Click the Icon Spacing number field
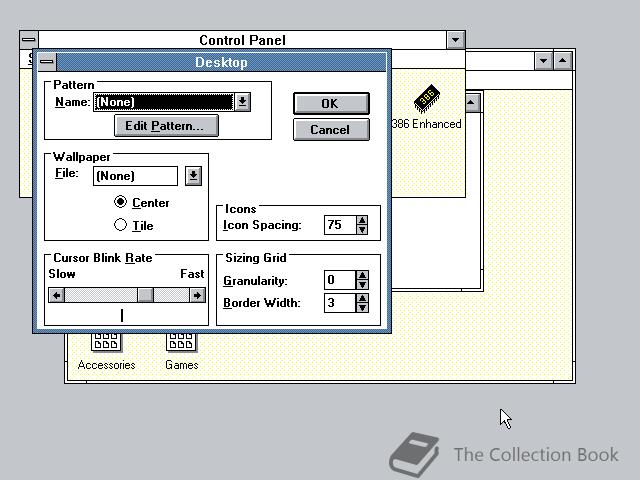The width and height of the screenshot is (640, 480). click(340, 225)
